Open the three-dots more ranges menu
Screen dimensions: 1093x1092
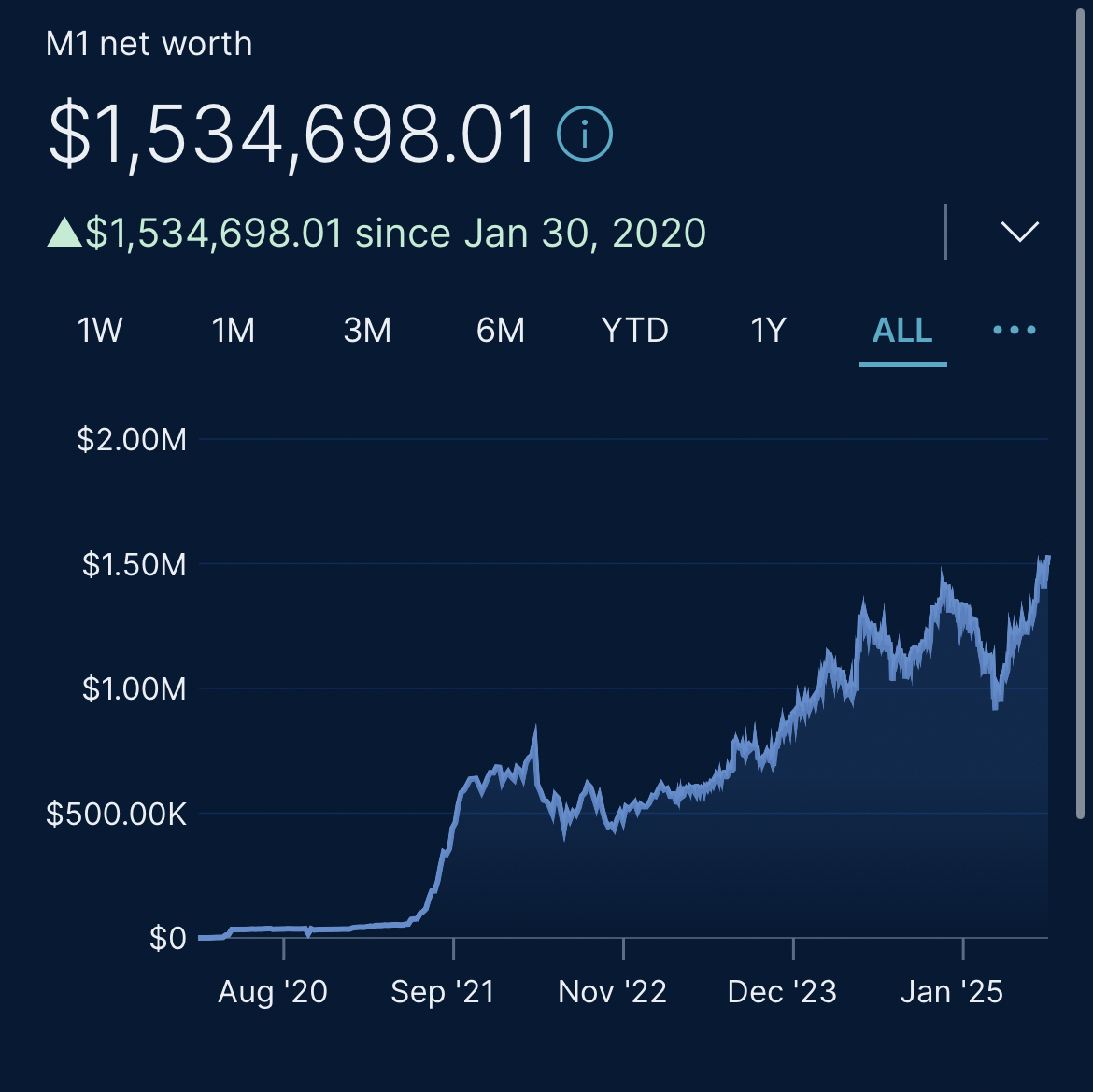point(1014,331)
